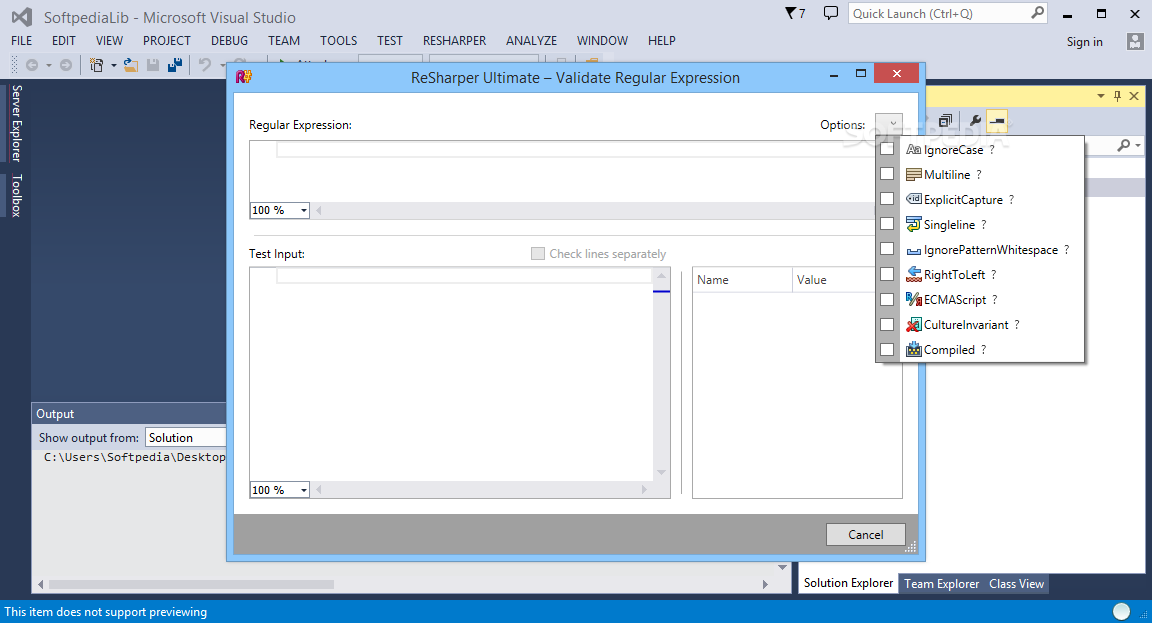Switch to Class View tab

(1016, 583)
